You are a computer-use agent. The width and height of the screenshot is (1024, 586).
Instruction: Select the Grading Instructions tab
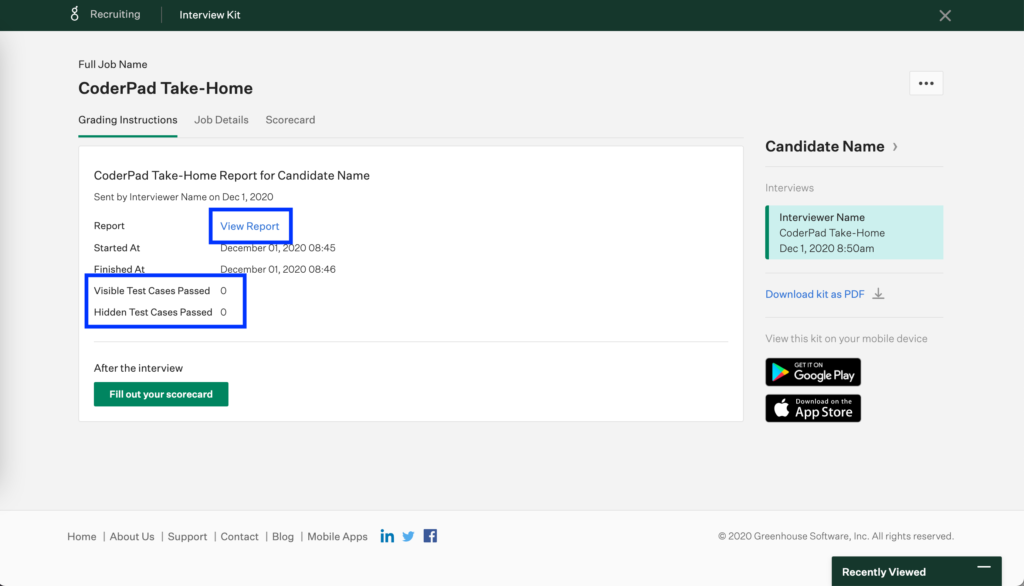127,119
